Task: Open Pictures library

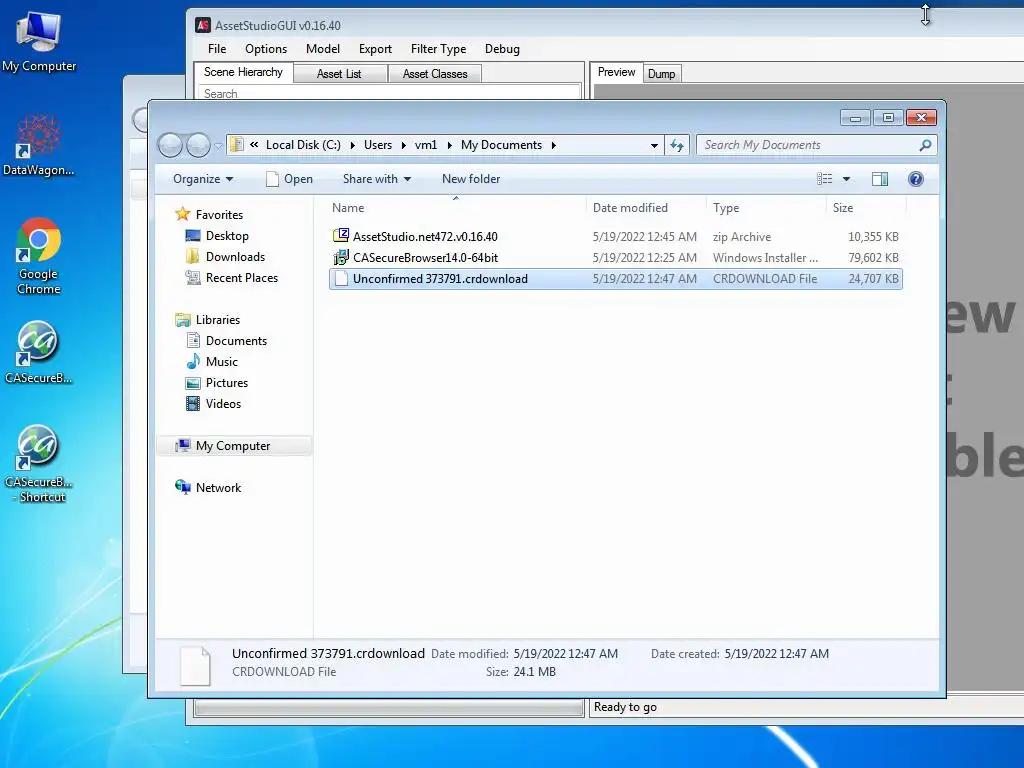Action: (x=227, y=382)
